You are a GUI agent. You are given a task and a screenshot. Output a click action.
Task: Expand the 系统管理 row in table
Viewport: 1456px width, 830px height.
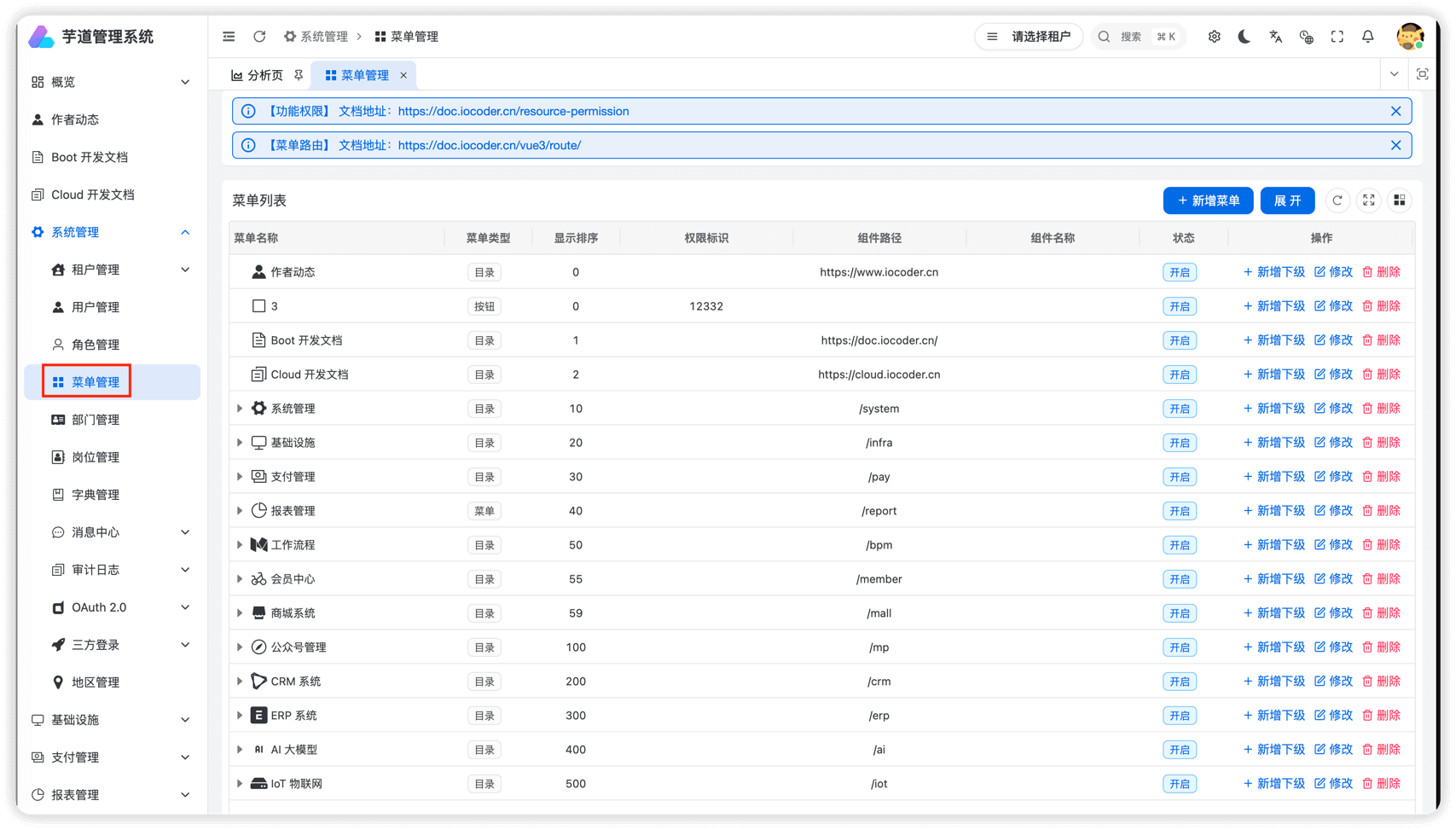point(240,409)
